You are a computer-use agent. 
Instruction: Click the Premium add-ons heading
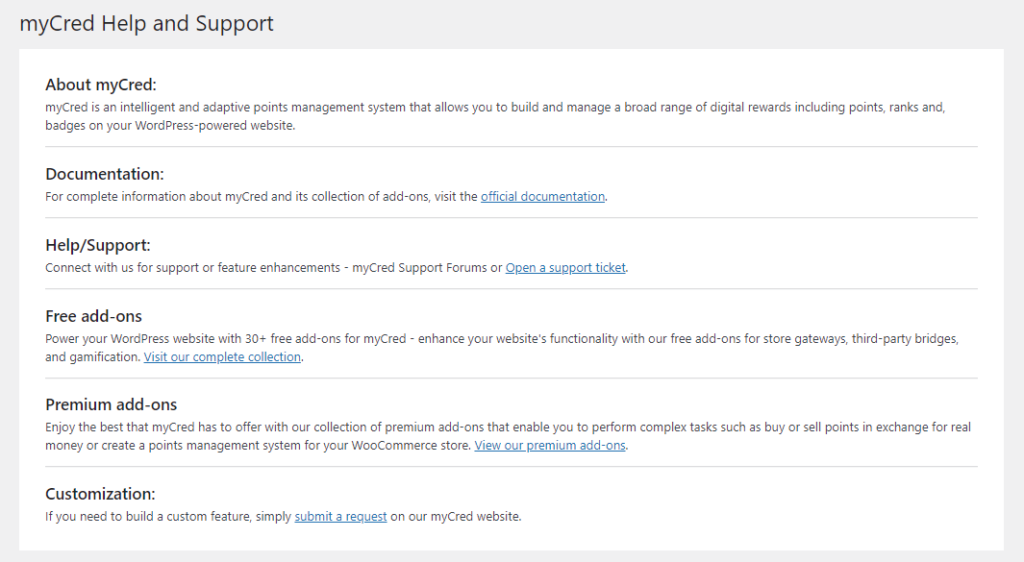point(111,405)
